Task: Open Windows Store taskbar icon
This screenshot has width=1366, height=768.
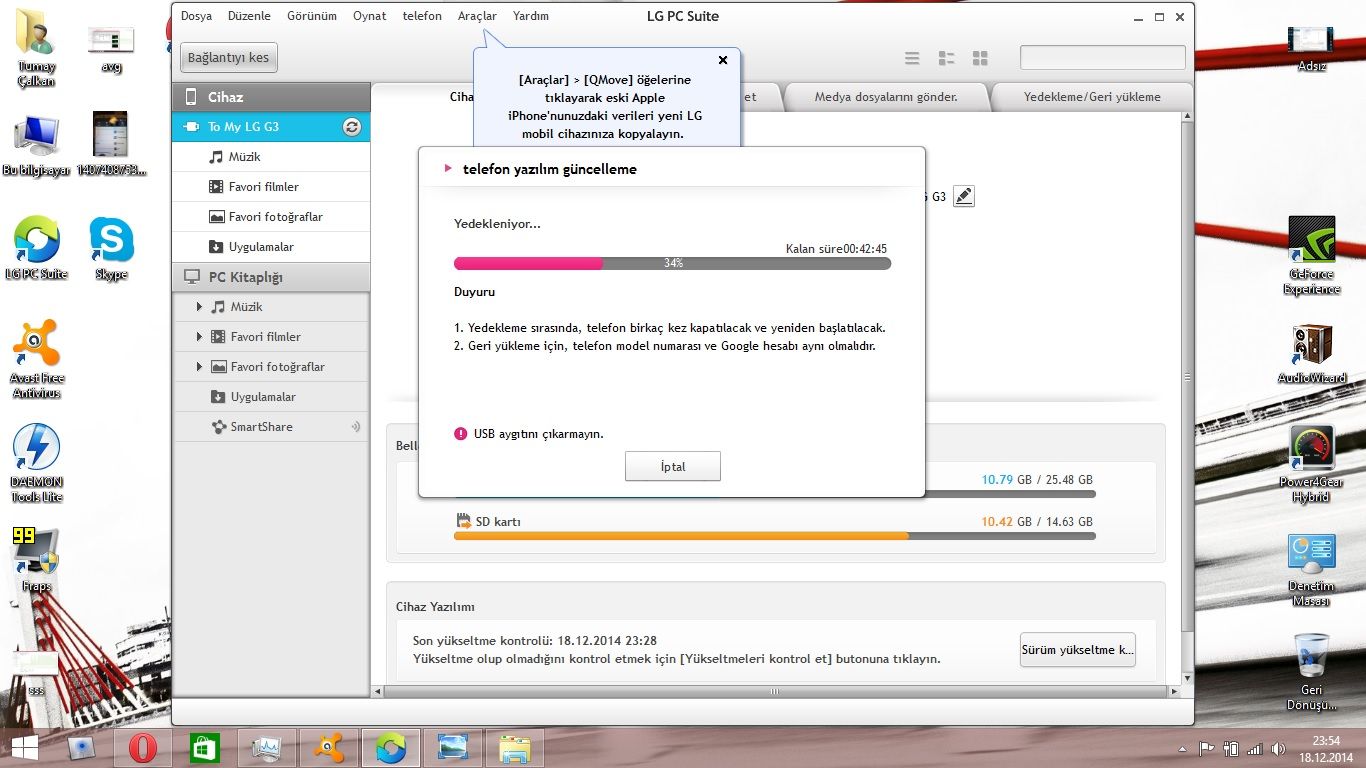Action: coord(205,748)
